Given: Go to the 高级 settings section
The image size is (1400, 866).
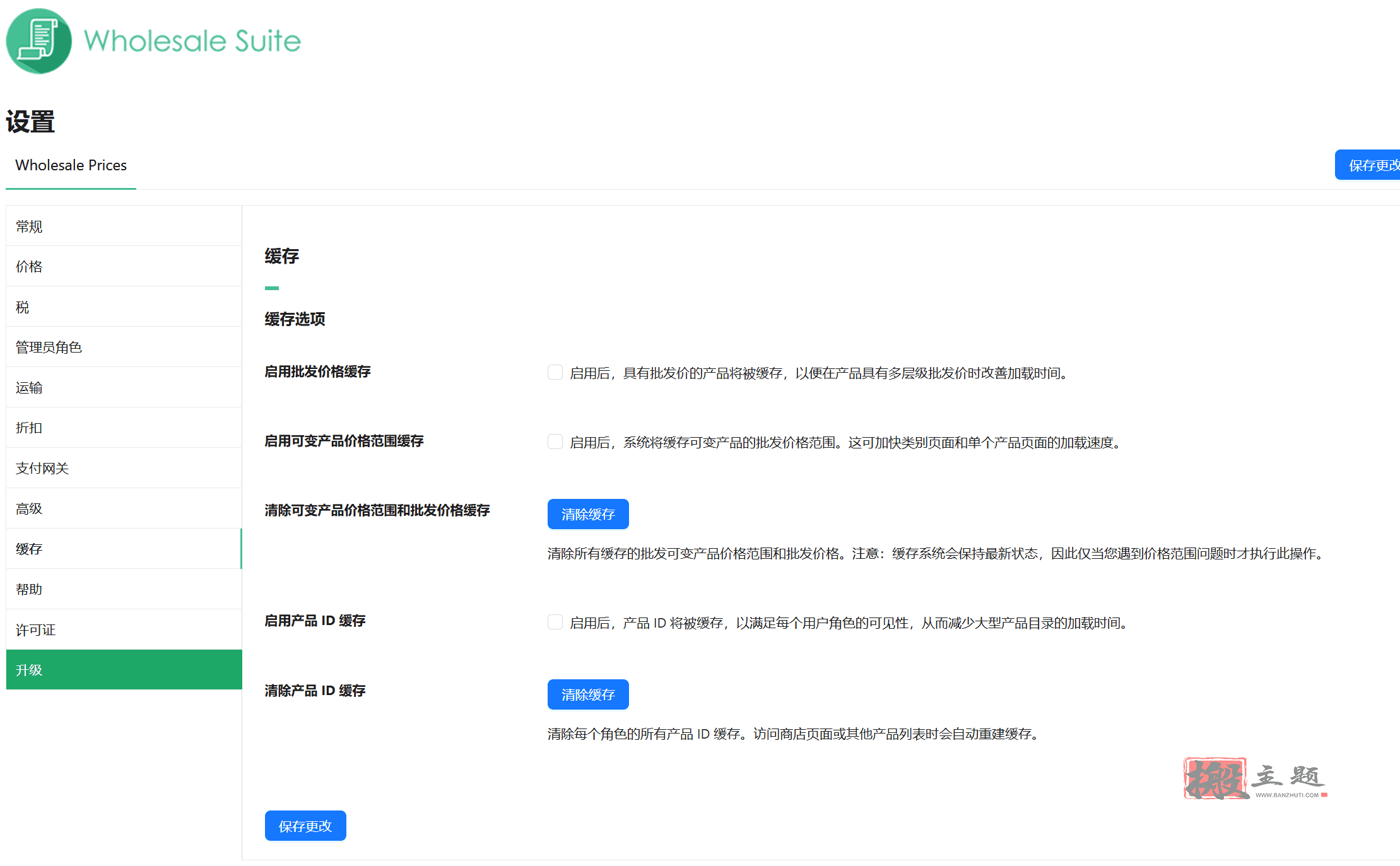Looking at the screenshot, I should tap(124, 508).
